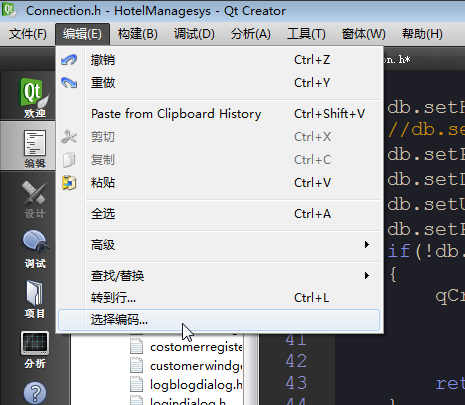Expand the 高级 Advanced submenu
465x405 pixels.
219,245
